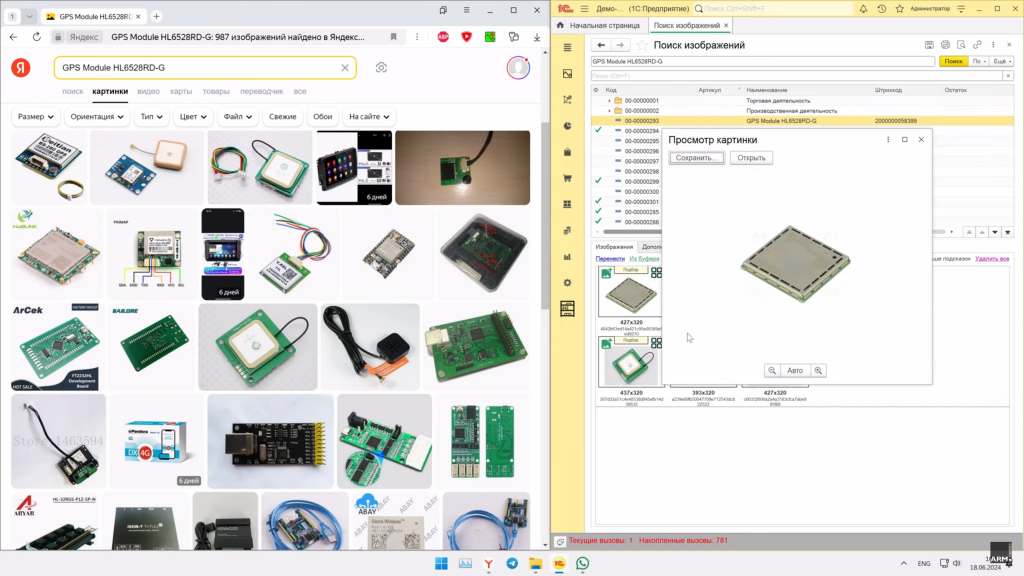Zoom out in the picture preview
The image size is (1024, 576).
tap(772, 371)
